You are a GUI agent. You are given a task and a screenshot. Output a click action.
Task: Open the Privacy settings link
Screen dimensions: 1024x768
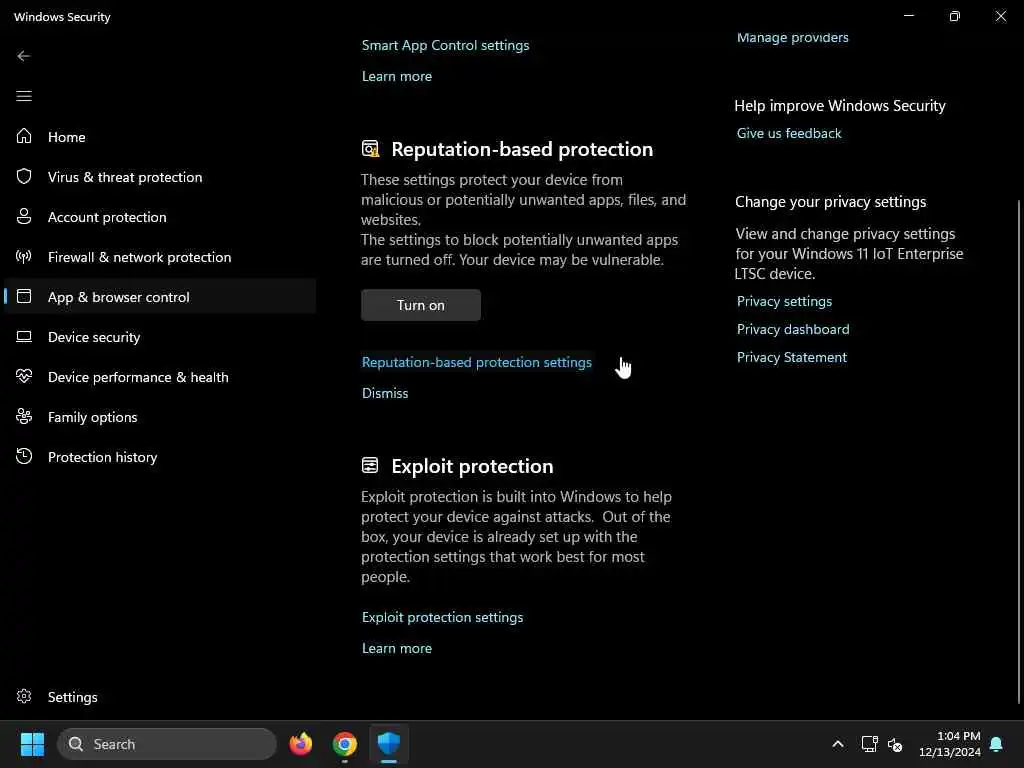click(x=784, y=301)
